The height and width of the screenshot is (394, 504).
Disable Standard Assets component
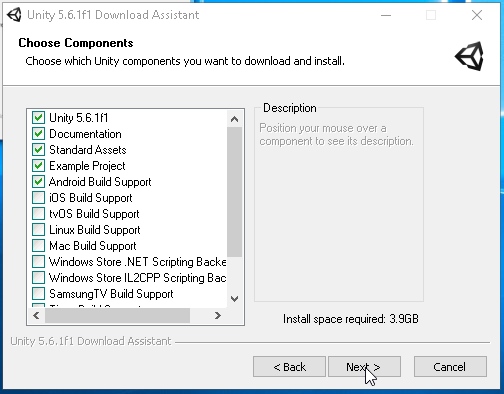coord(38,150)
